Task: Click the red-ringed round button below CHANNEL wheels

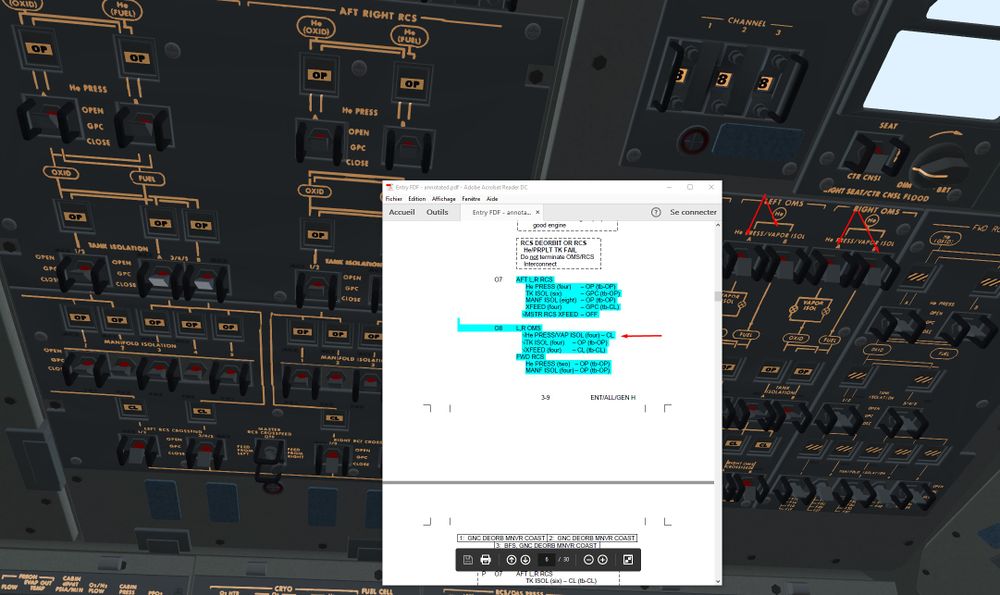Action: 693,140
